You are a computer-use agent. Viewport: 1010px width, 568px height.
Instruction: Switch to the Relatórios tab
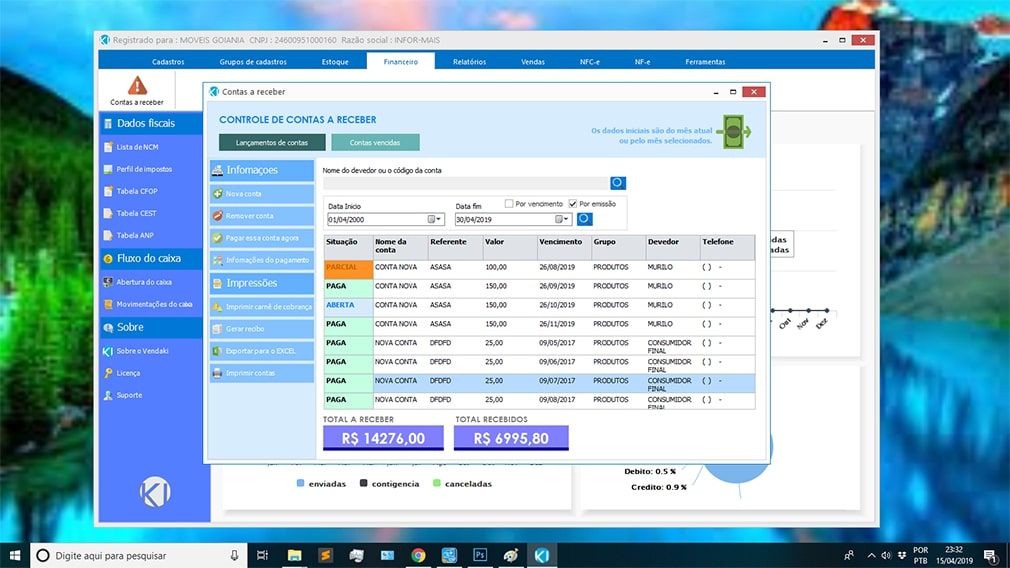click(469, 62)
